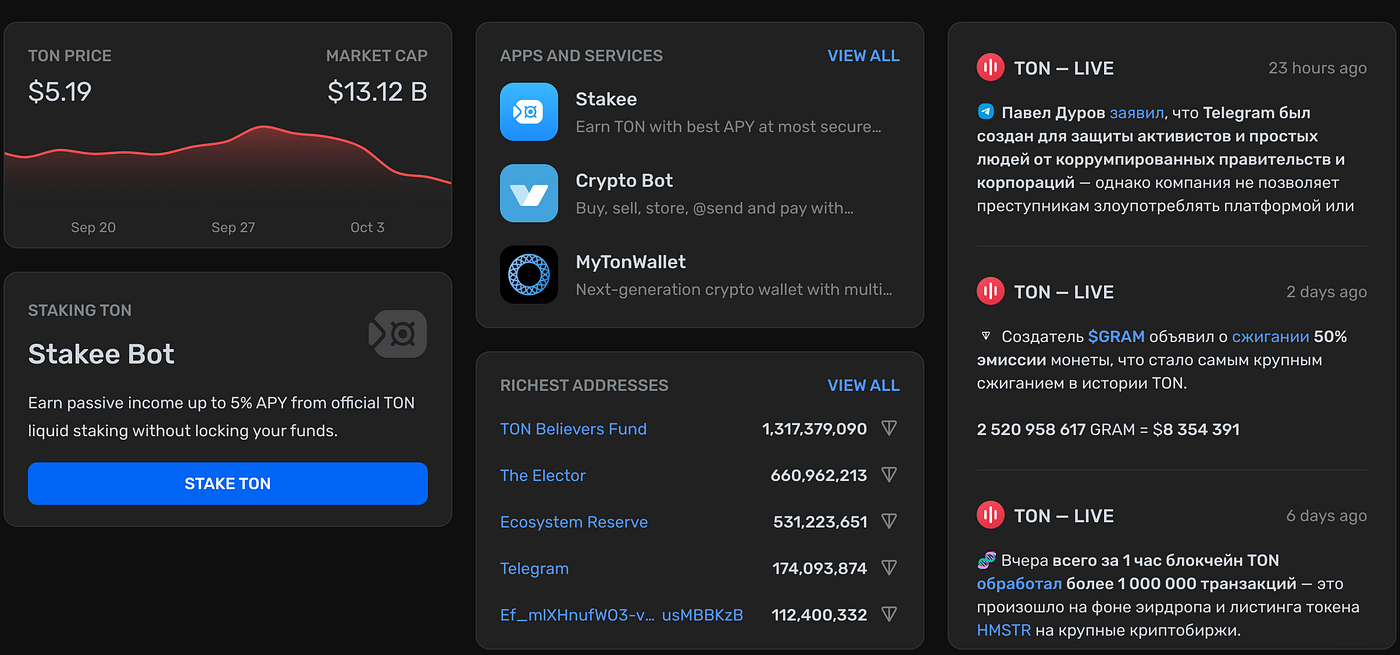Screen dimensions: 1400x655
Task: Click Sep 27 label on chart axis
Action: (233, 227)
